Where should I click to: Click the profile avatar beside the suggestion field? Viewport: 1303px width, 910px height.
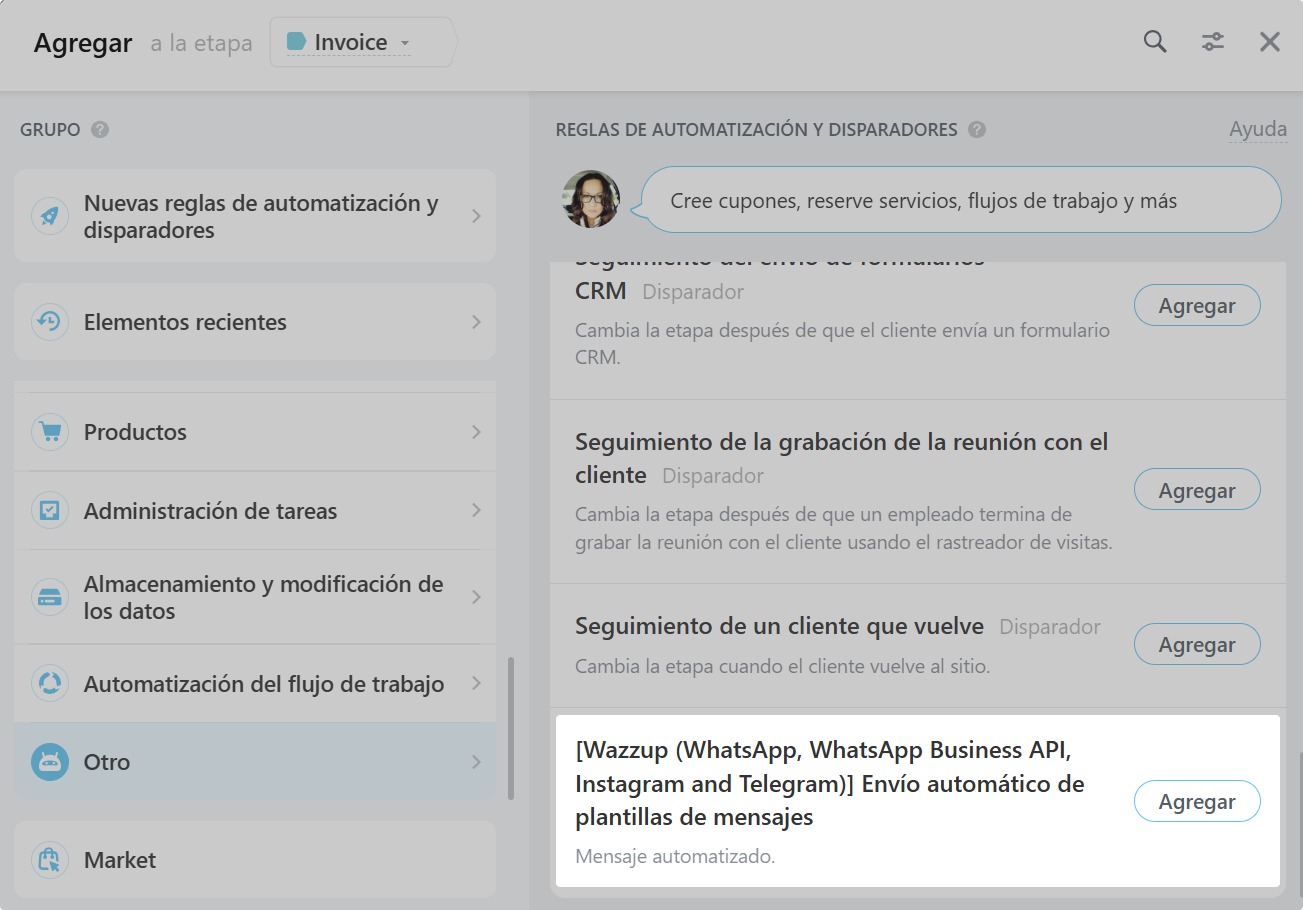pyautogui.click(x=592, y=199)
